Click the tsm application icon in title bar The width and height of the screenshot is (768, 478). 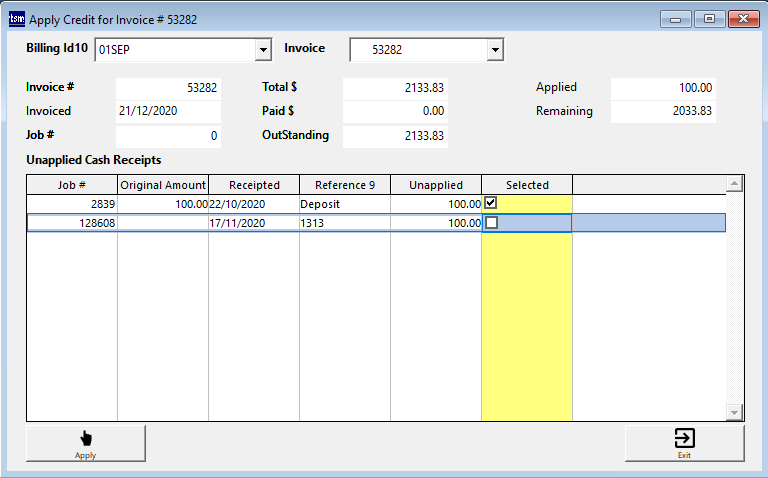click(15, 19)
